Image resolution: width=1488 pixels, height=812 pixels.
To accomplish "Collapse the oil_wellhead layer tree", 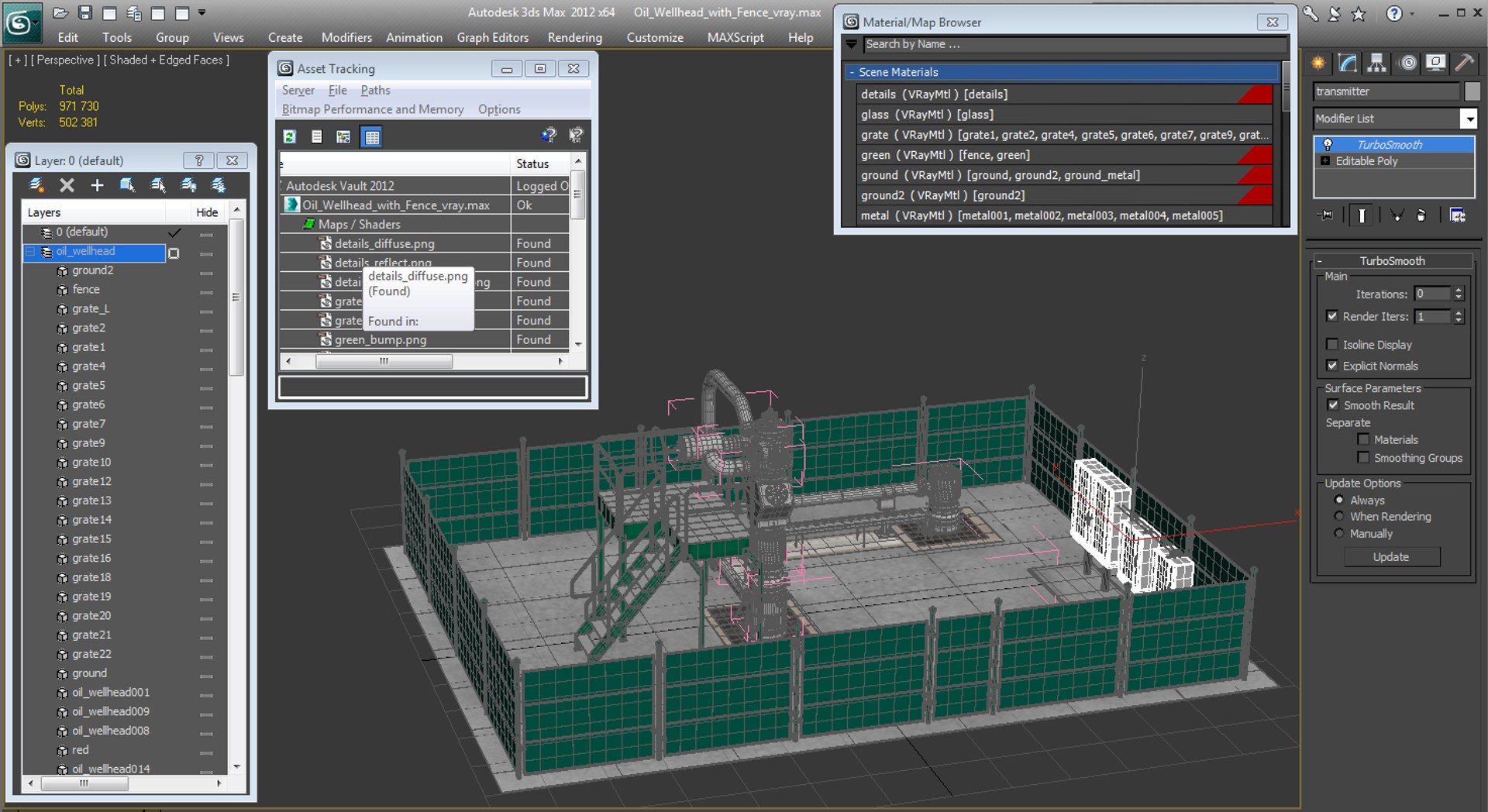I will (x=31, y=252).
